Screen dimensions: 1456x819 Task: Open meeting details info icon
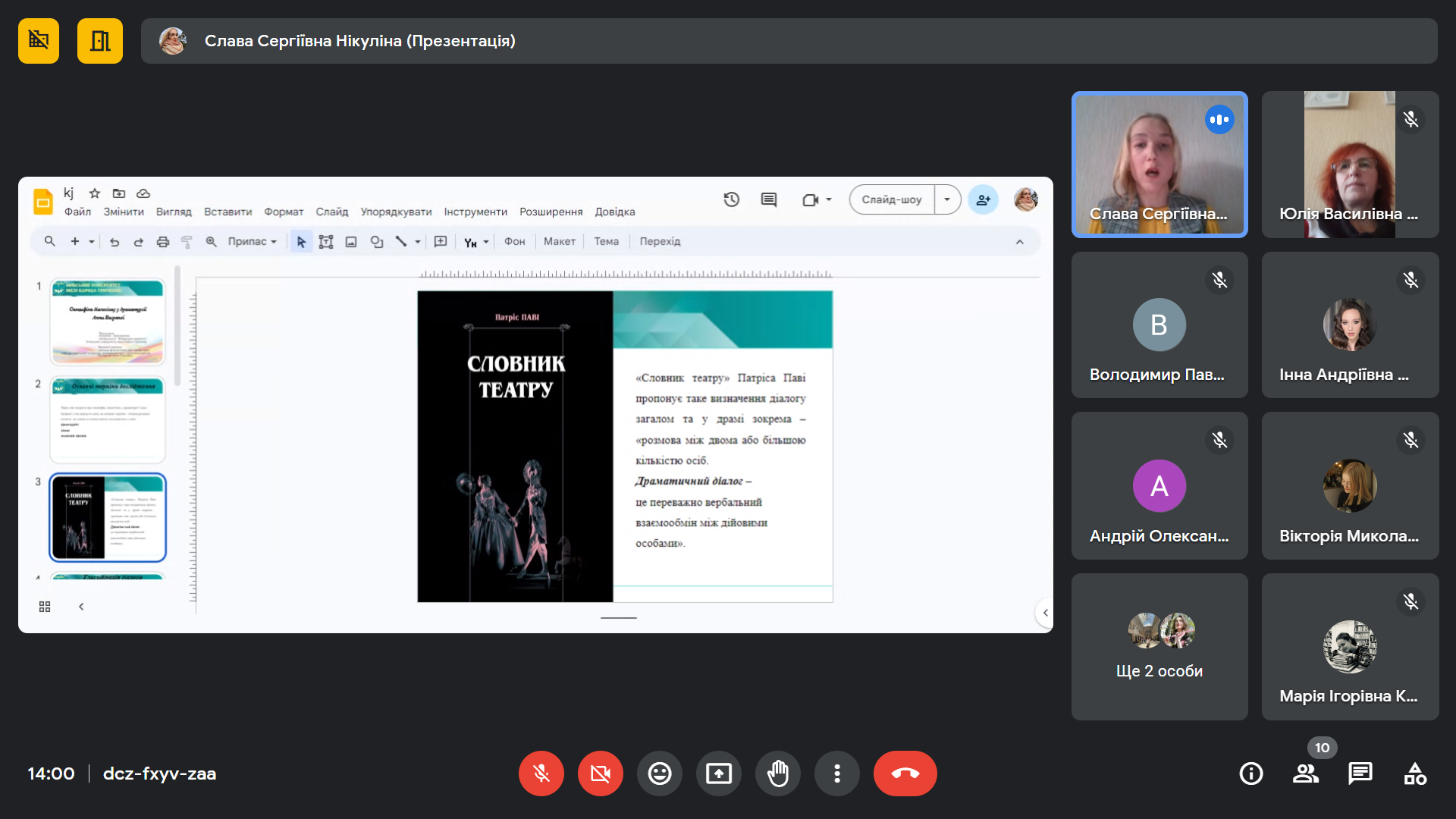[1250, 773]
